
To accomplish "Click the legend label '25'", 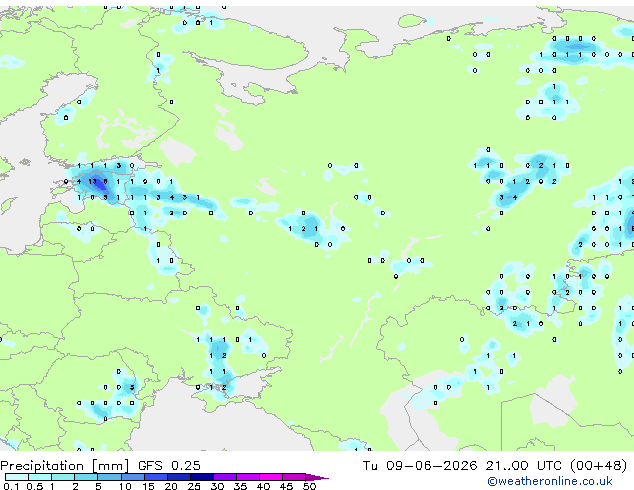I will (194, 486).
